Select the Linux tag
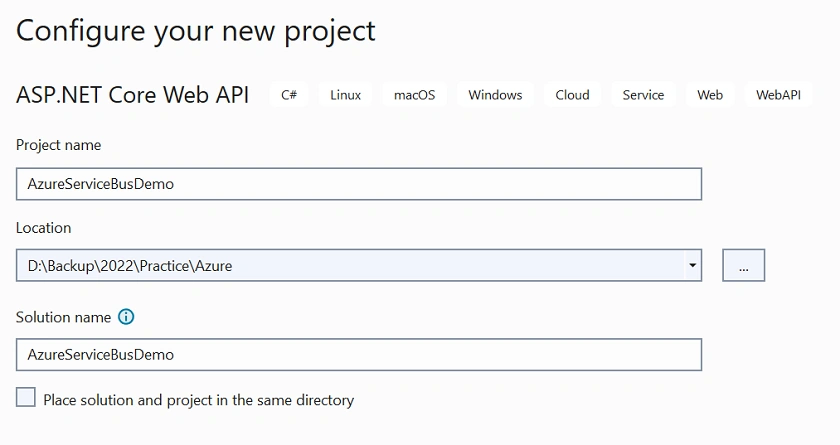 pos(346,95)
